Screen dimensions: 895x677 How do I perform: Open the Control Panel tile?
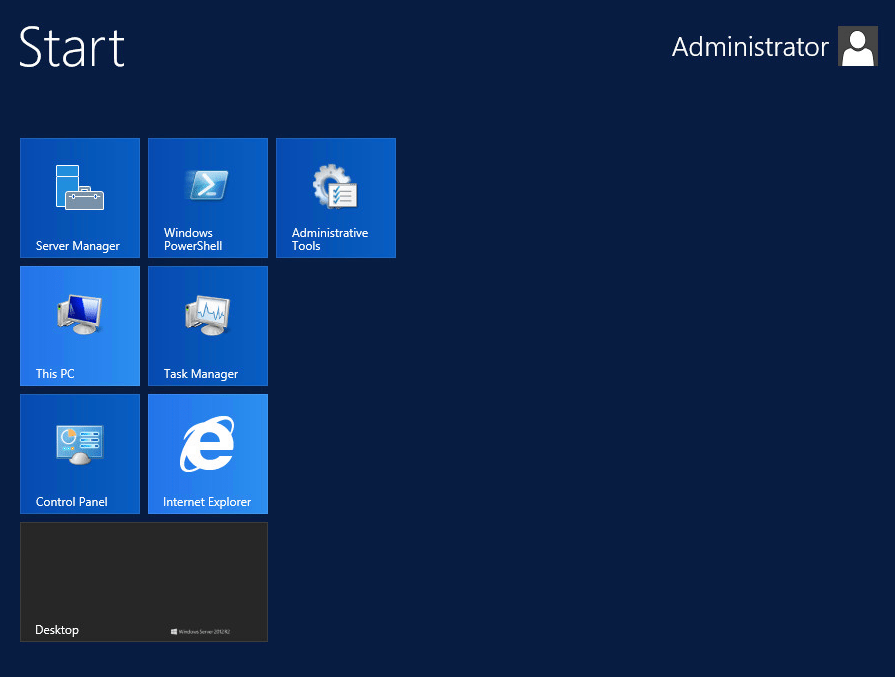[x=80, y=454]
